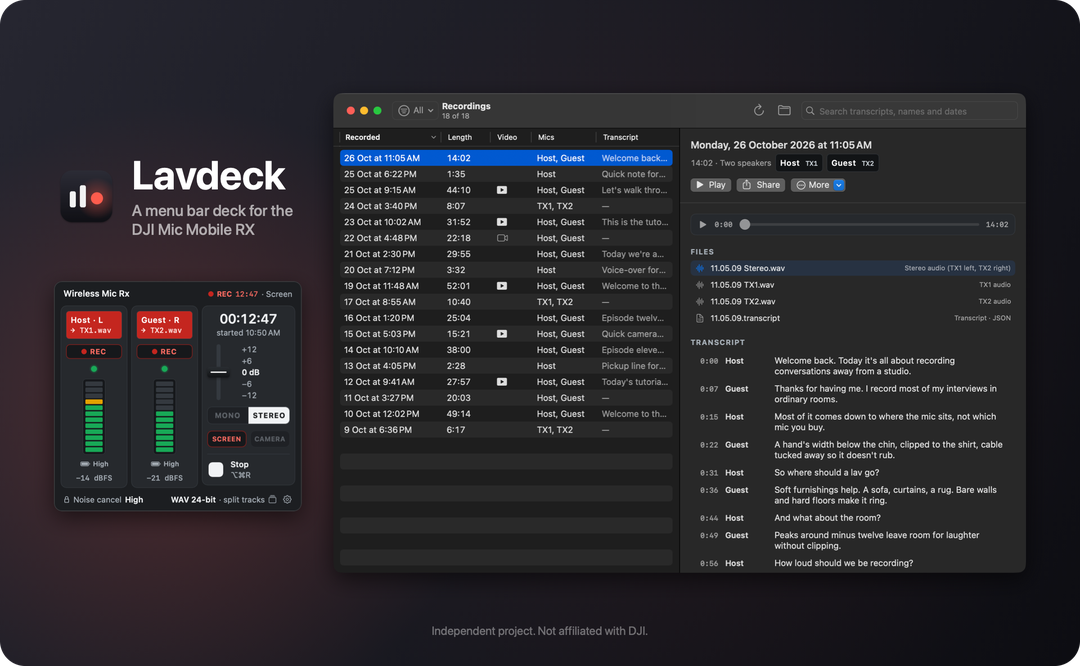Click waveform icon of 11.05.09 TX2.wav
This screenshot has height=666, width=1080.
700,302
